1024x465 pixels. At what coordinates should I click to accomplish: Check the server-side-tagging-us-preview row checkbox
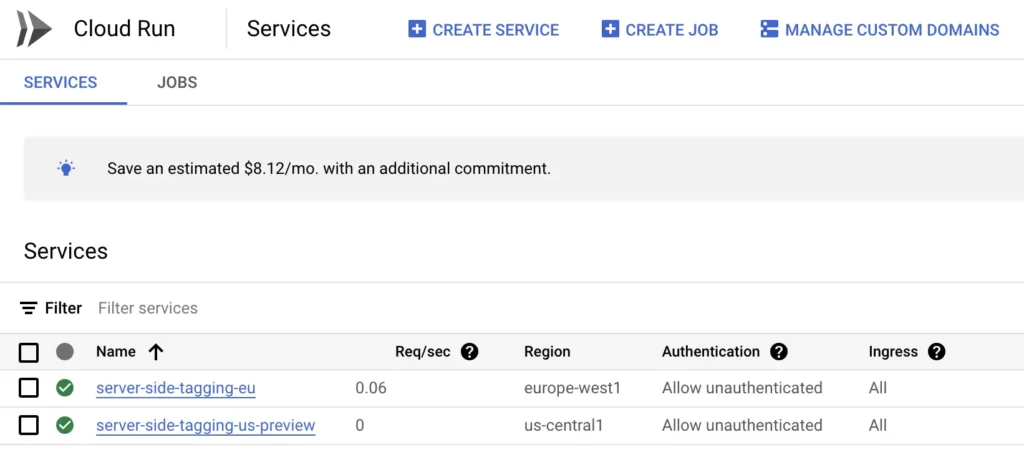click(x=29, y=426)
